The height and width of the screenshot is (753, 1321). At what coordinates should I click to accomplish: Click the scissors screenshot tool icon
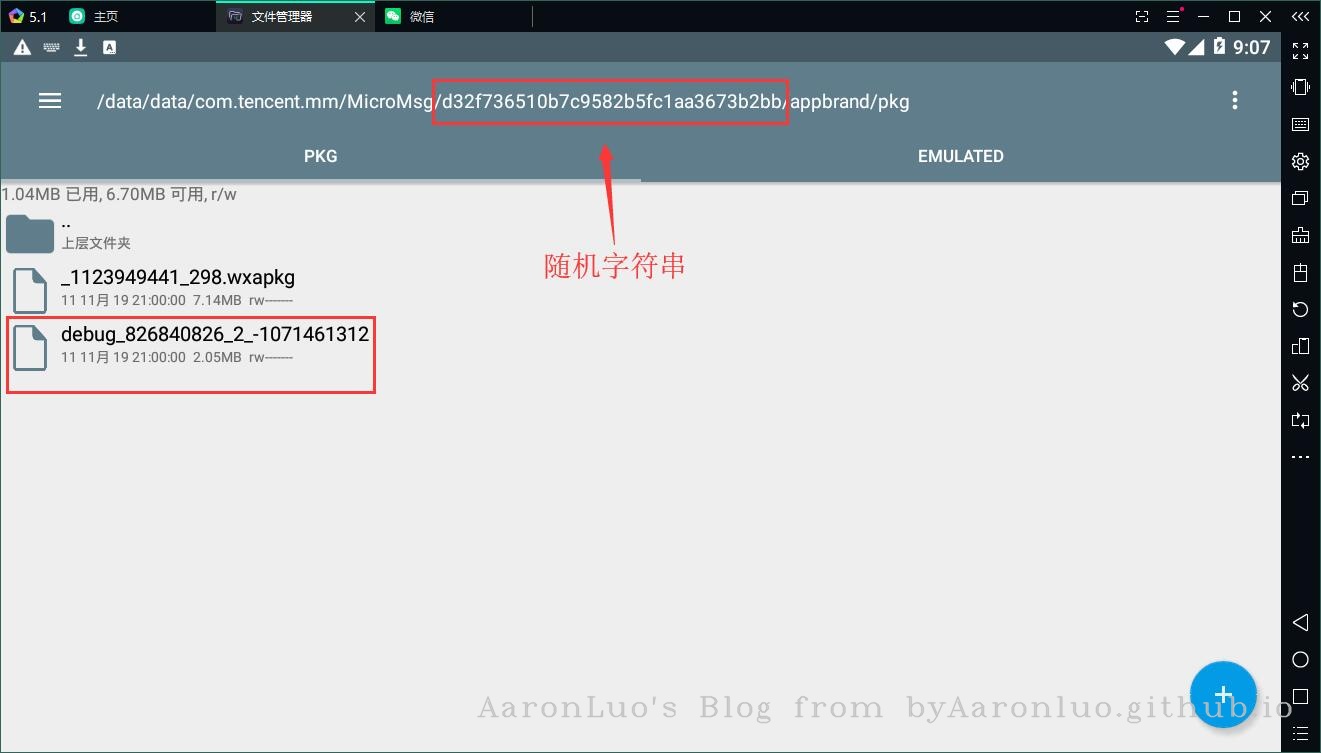coord(1300,383)
